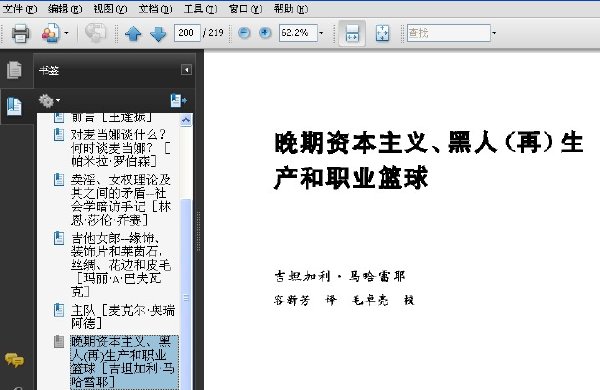600x390 pixels.
Task: Open the 窗口 menu
Action: 245,8
